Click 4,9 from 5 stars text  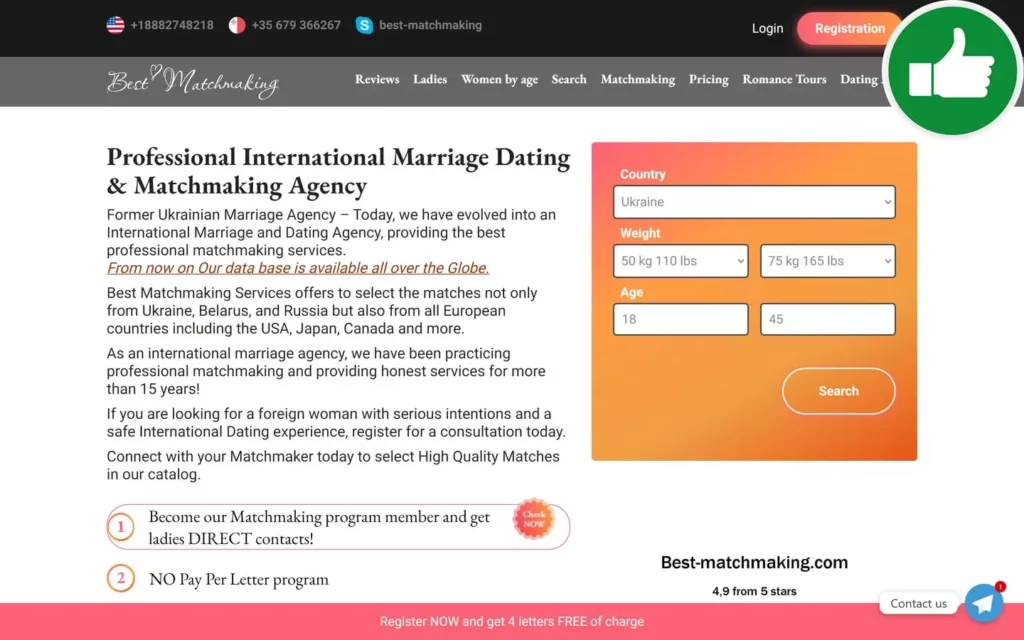coord(754,591)
